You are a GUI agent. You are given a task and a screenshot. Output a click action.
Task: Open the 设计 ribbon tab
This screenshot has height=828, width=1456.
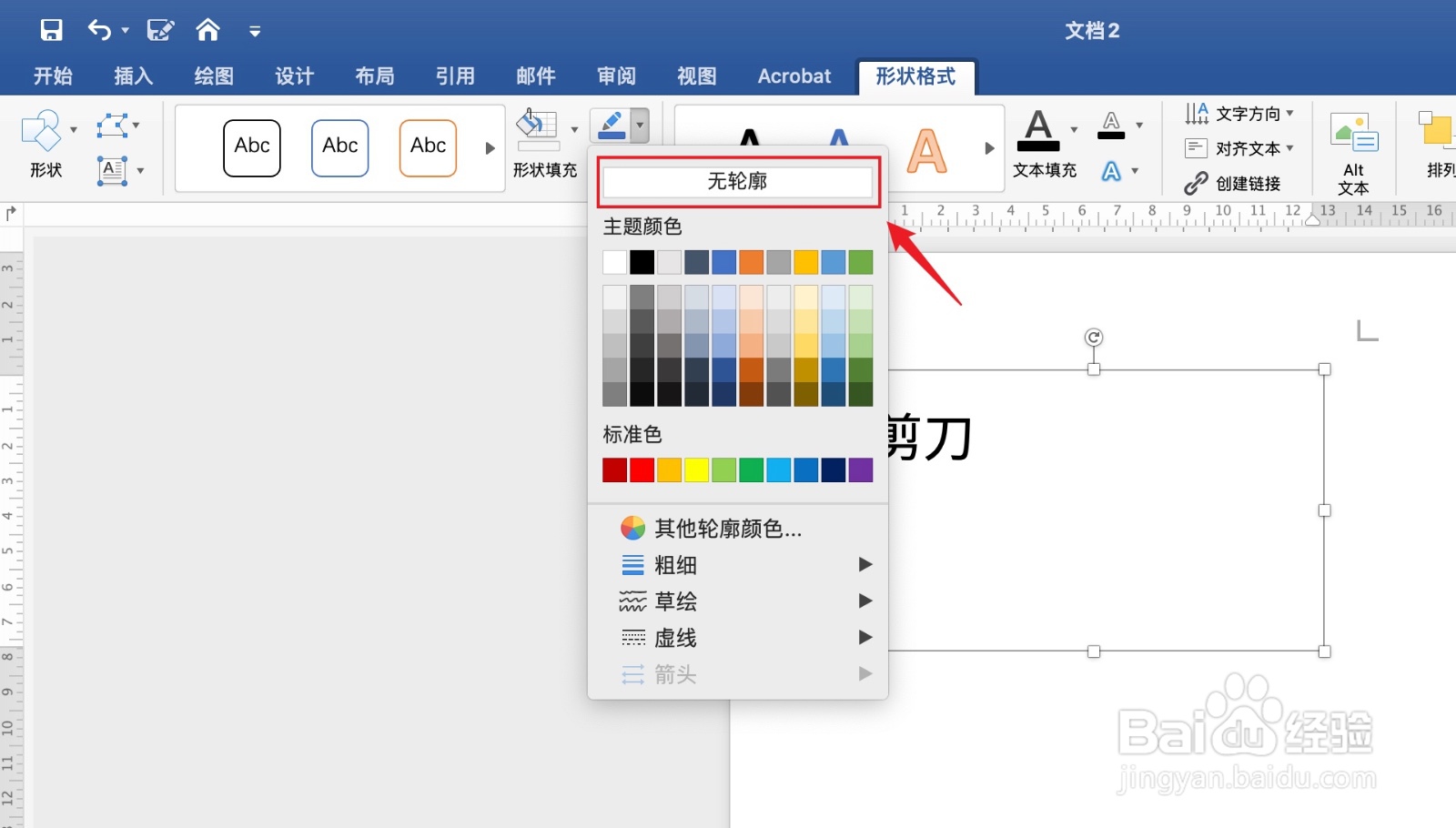pyautogui.click(x=294, y=76)
